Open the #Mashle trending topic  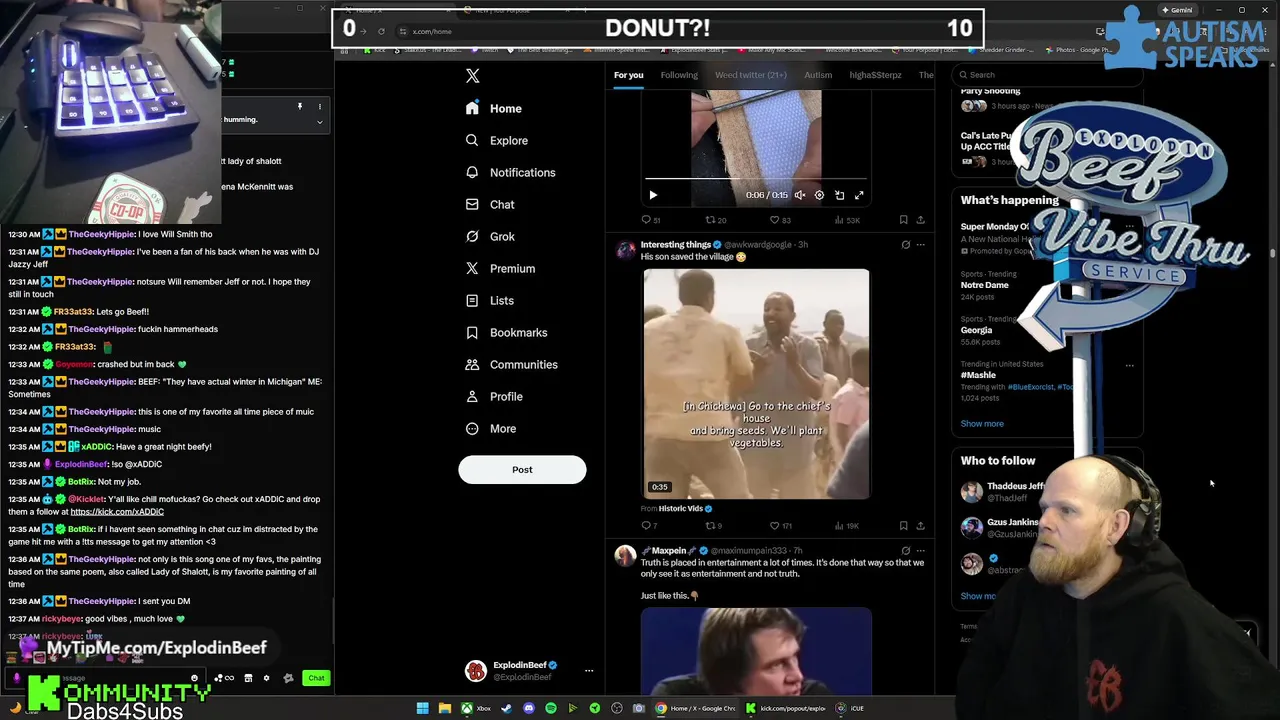(978, 375)
